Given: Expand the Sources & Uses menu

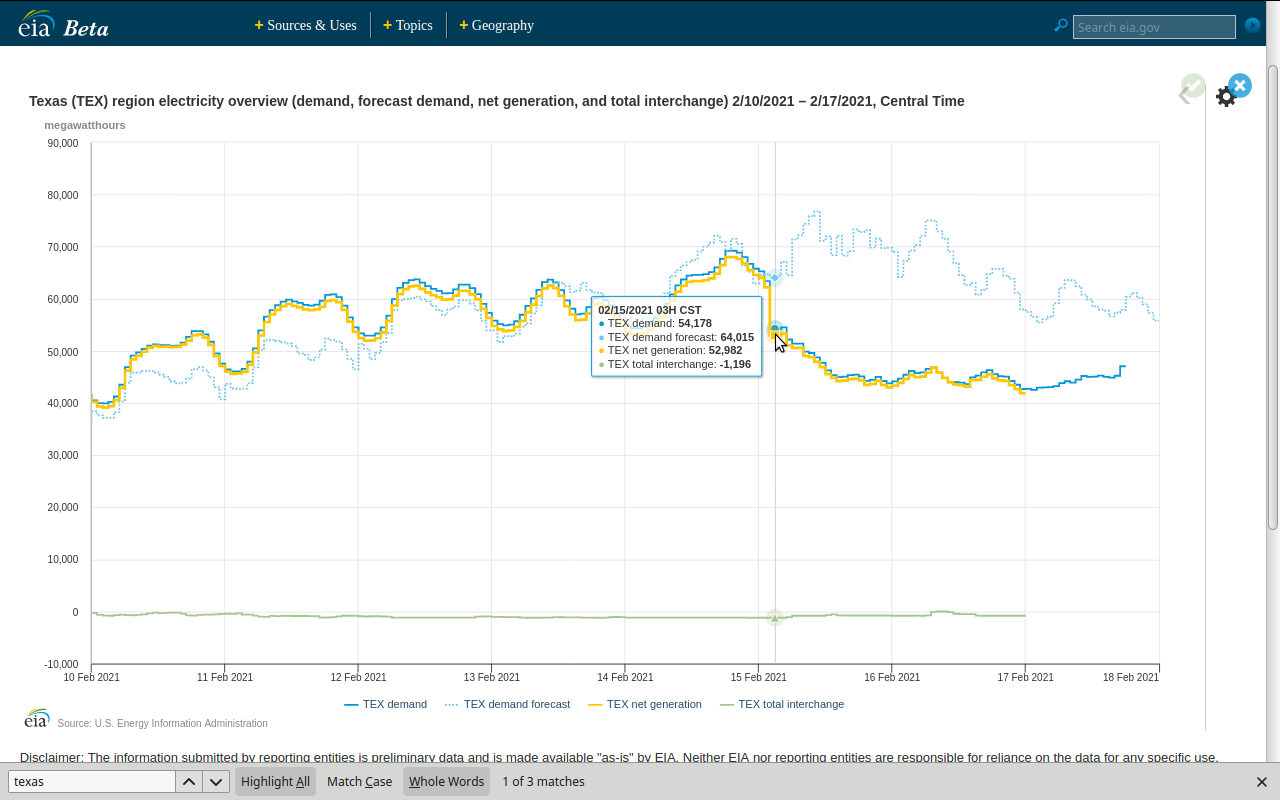Looking at the screenshot, I should (306, 25).
